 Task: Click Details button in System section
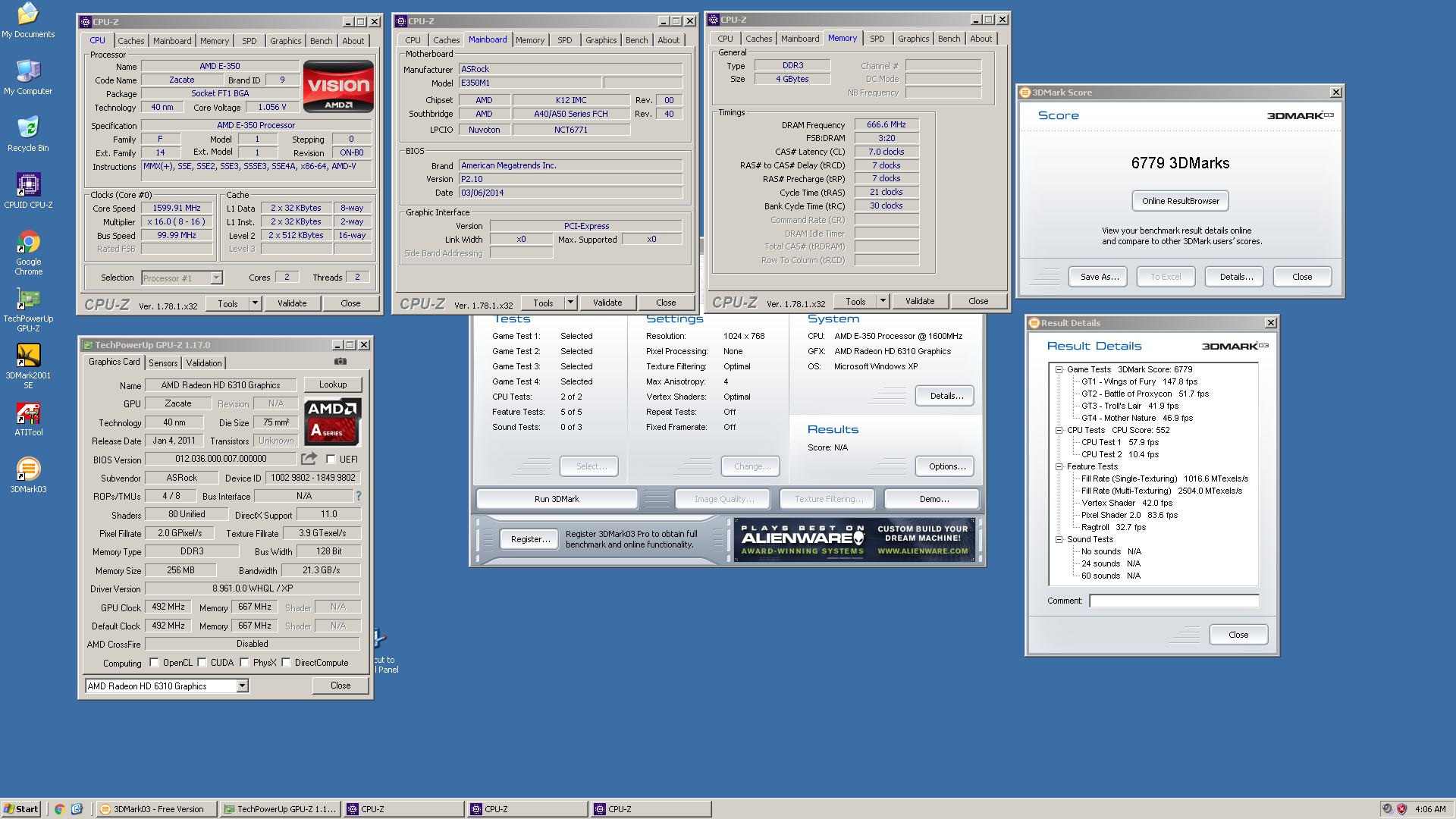(946, 396)
